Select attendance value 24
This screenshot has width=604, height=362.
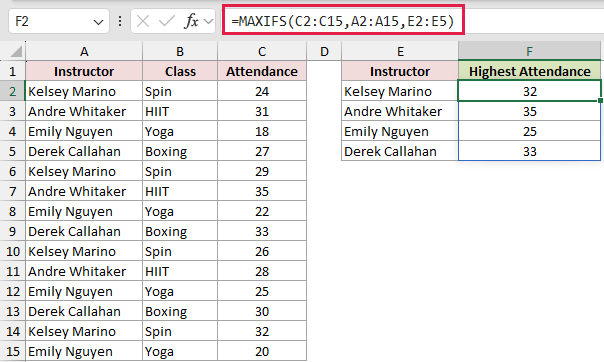coord(262,91)
